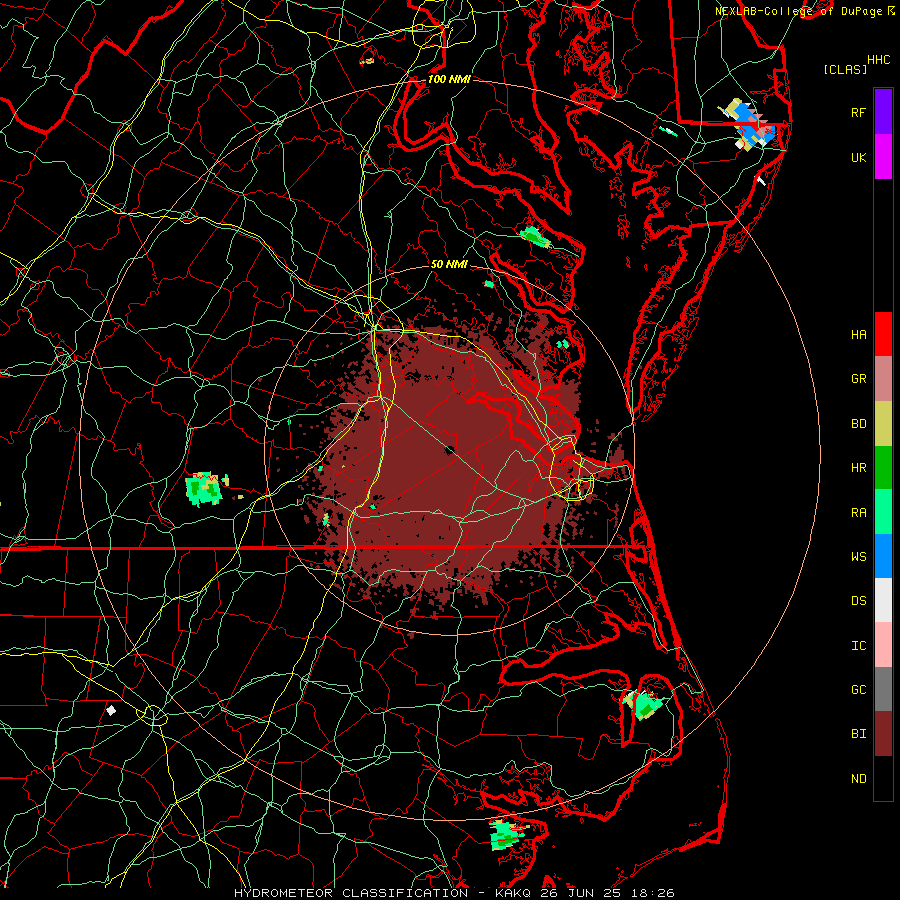Click the small white echo in the southwest
Image resolution: width=900 pixels, height=900 pixels.
pos(111,711)
